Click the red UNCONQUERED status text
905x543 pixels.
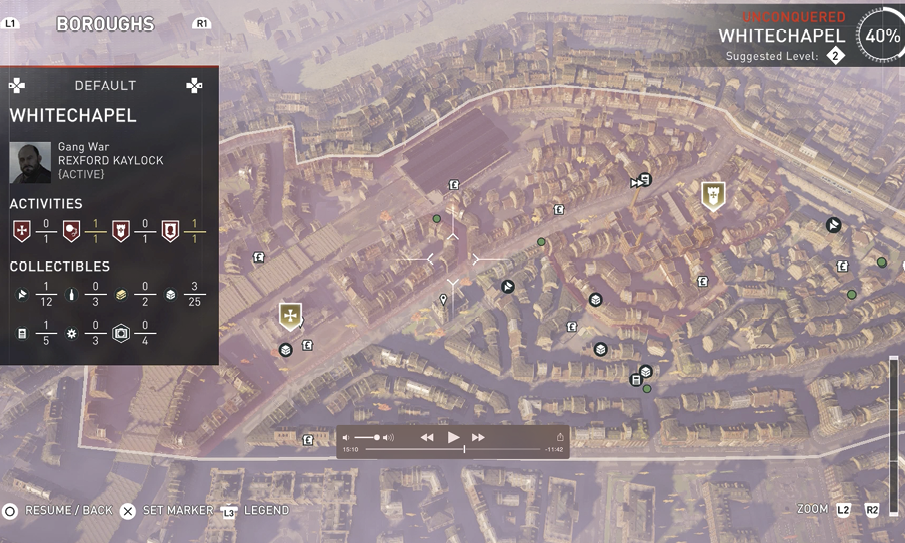[x=794, y=17]
